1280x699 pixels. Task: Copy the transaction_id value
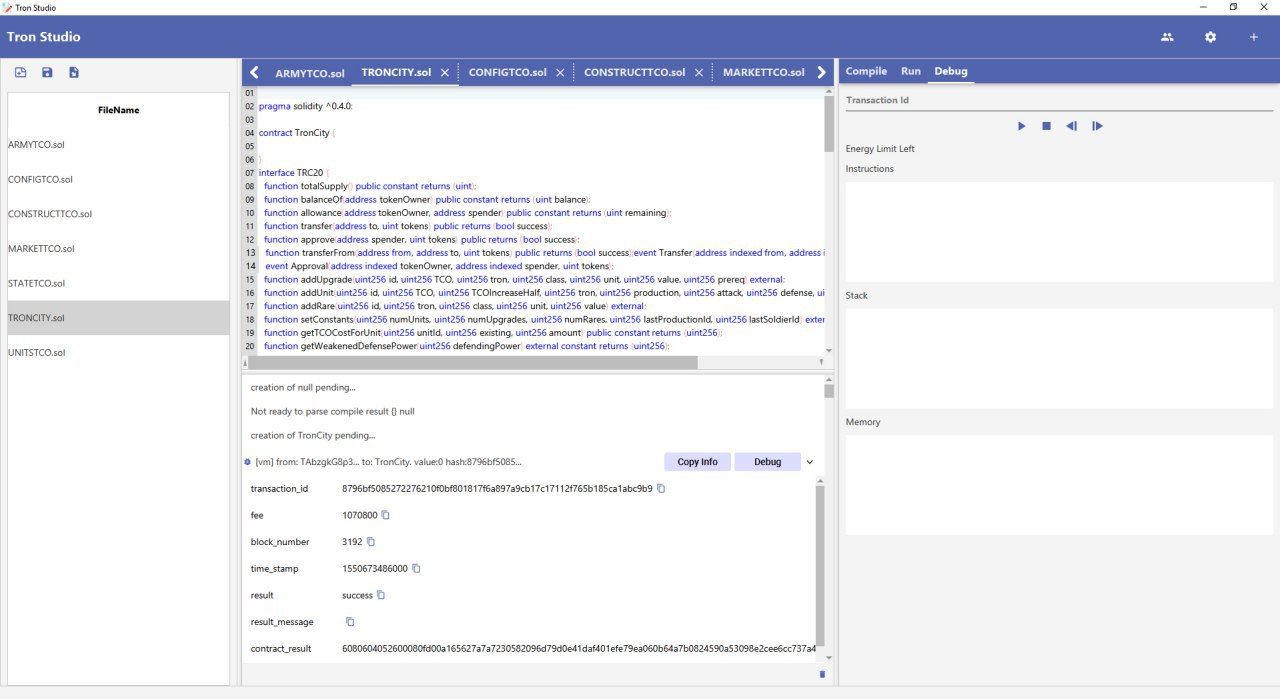[x=661, y=488]
